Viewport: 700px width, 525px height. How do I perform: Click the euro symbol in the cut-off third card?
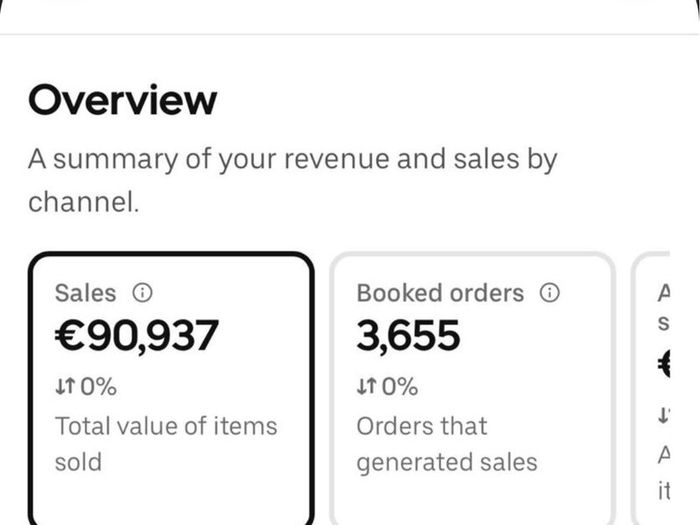pyautogui.click(x=664, y=363)
